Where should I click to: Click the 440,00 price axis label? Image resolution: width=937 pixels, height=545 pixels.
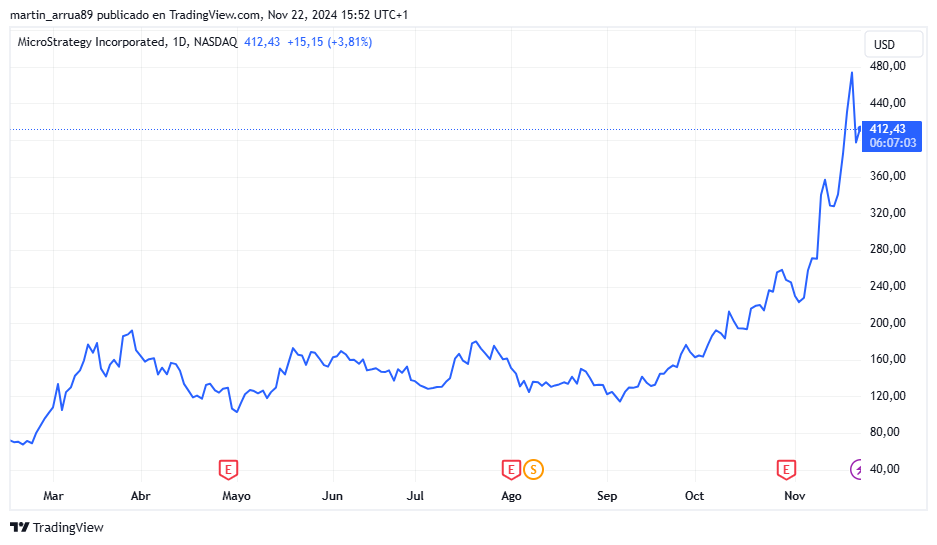click(887, 103)
